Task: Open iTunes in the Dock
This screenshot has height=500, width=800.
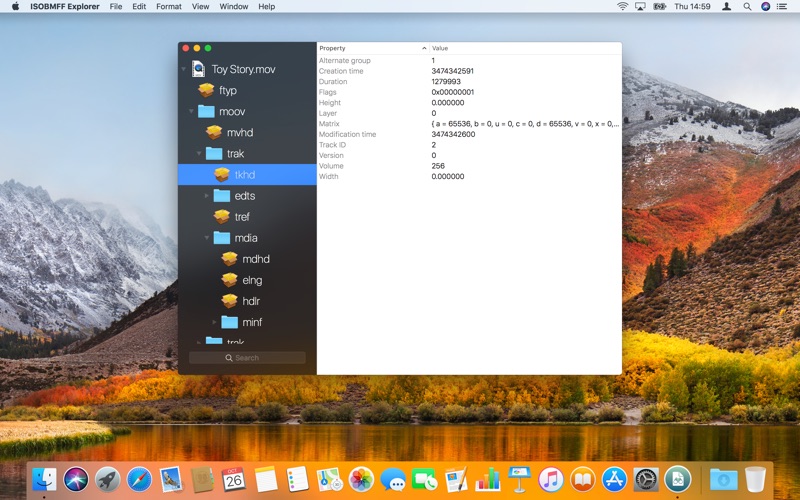Action: (x=551, y=480)
